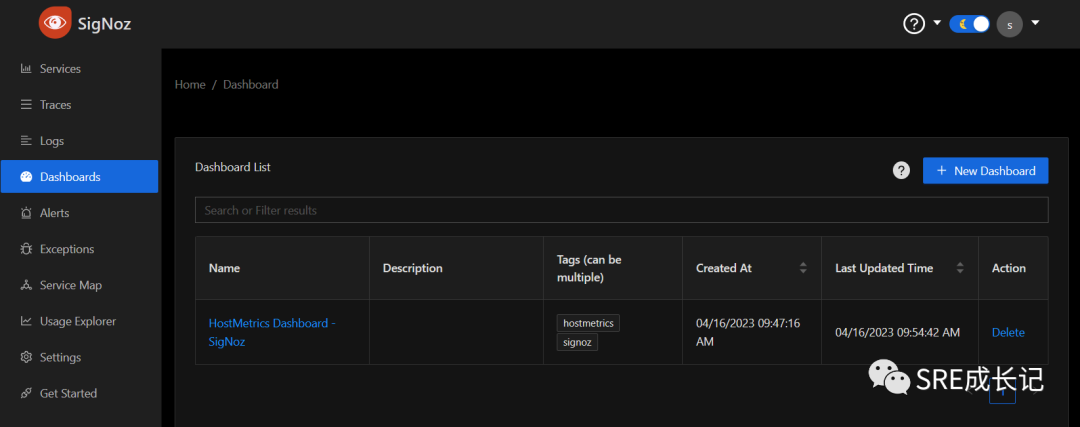Open Services in the sidebar
Viewport: 1080px width, 427px height.
(x=80, y=69)
